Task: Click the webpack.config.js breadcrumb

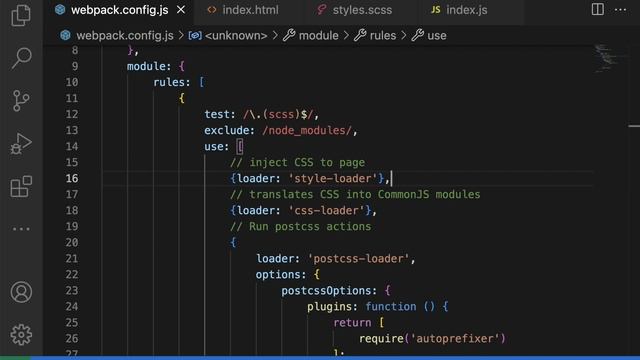Action: tap(125, 36)
